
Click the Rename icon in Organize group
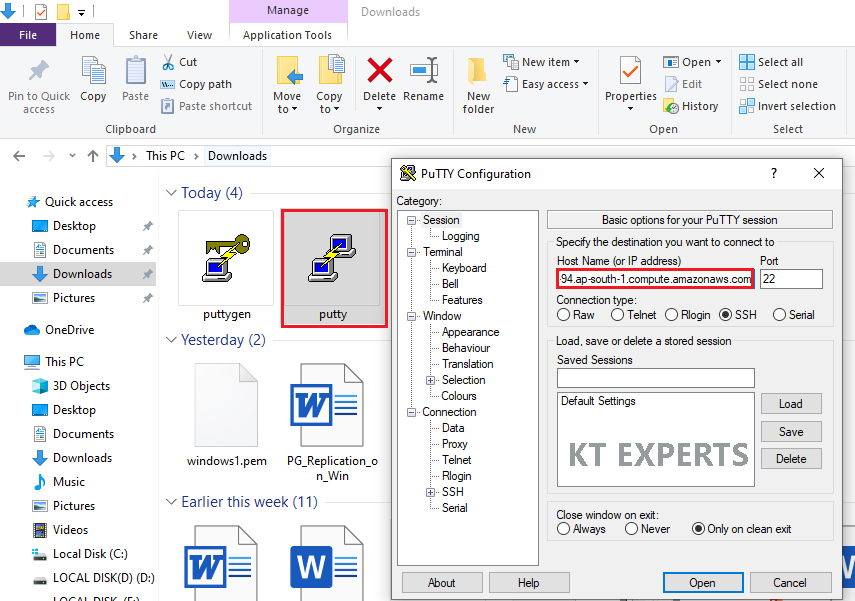(x=424, y=71)
